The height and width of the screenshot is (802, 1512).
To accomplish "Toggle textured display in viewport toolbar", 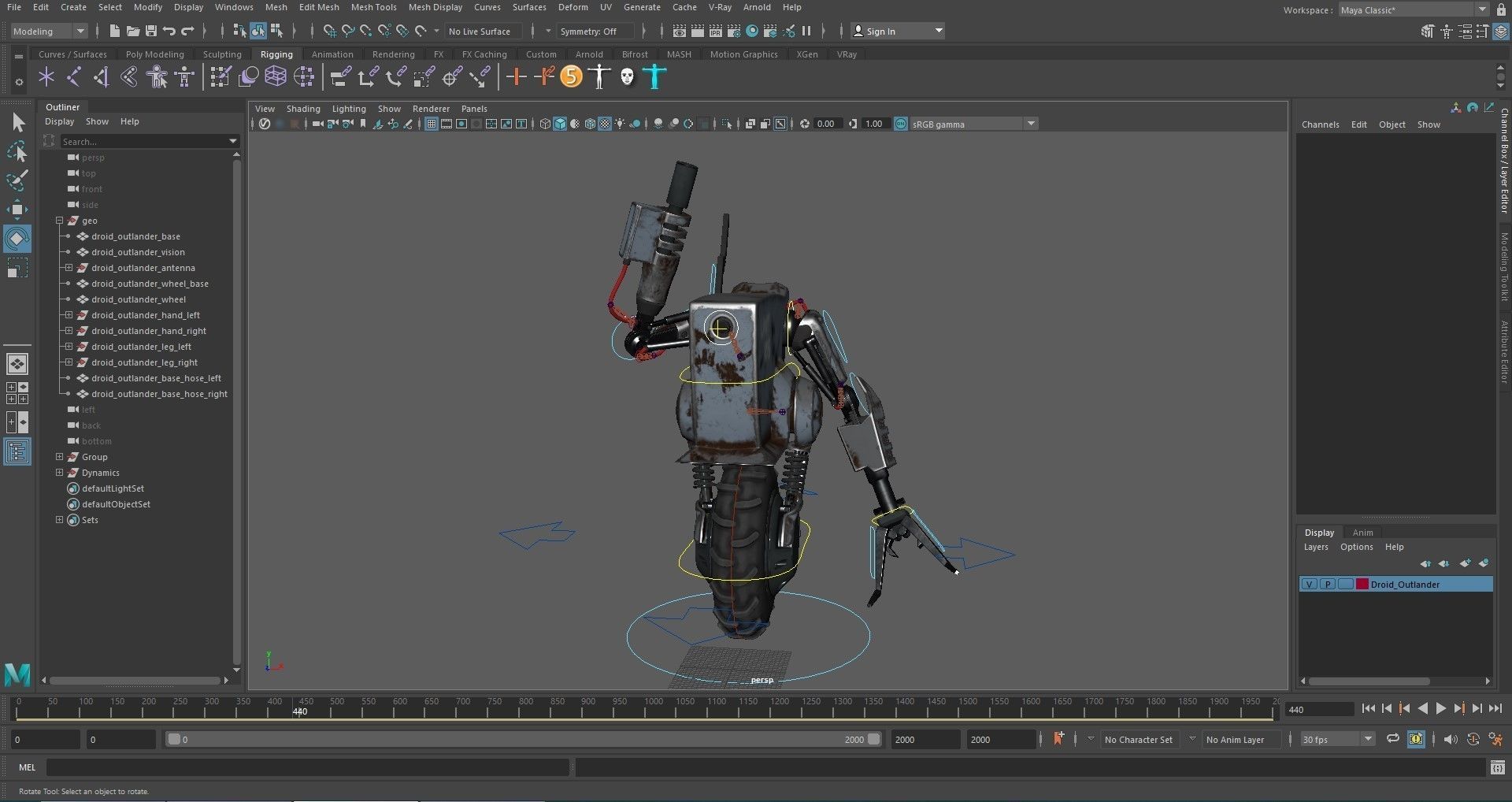I will pyautogui.click(x=605, y=124).
